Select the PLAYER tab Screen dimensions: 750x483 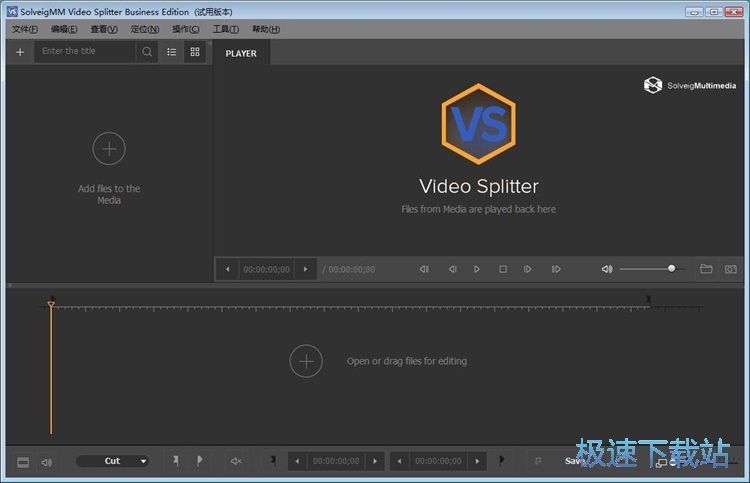(x=241, y=54)
